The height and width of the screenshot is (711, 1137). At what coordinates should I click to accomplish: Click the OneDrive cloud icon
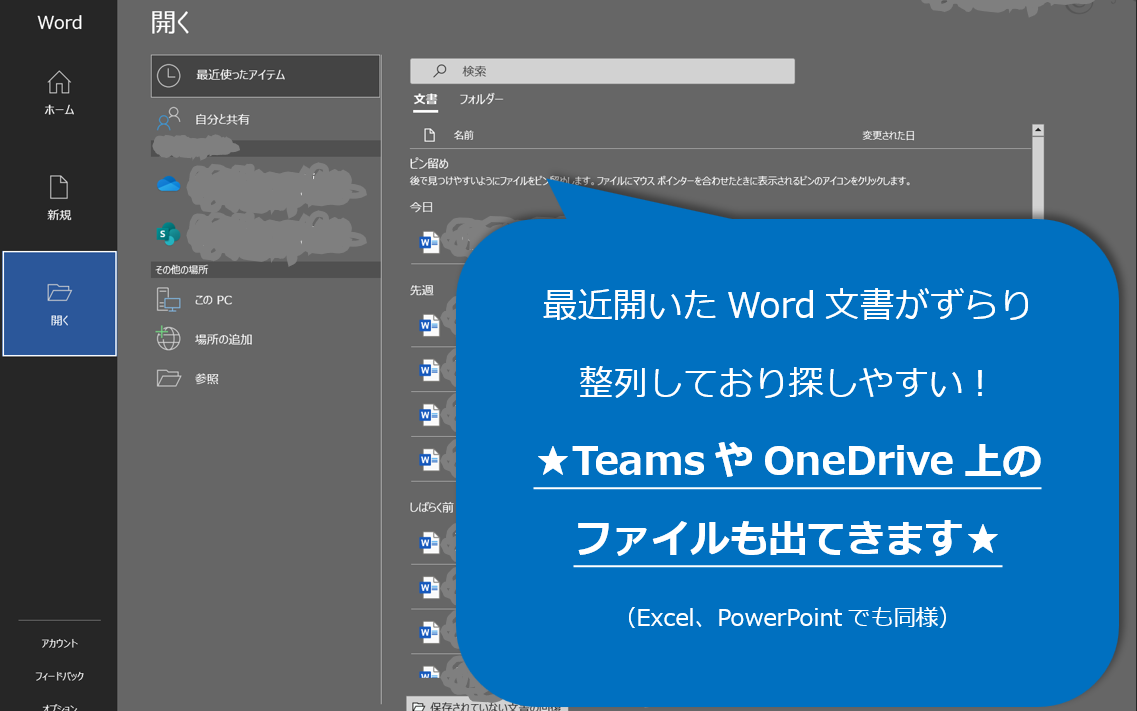tap(168, 184)
